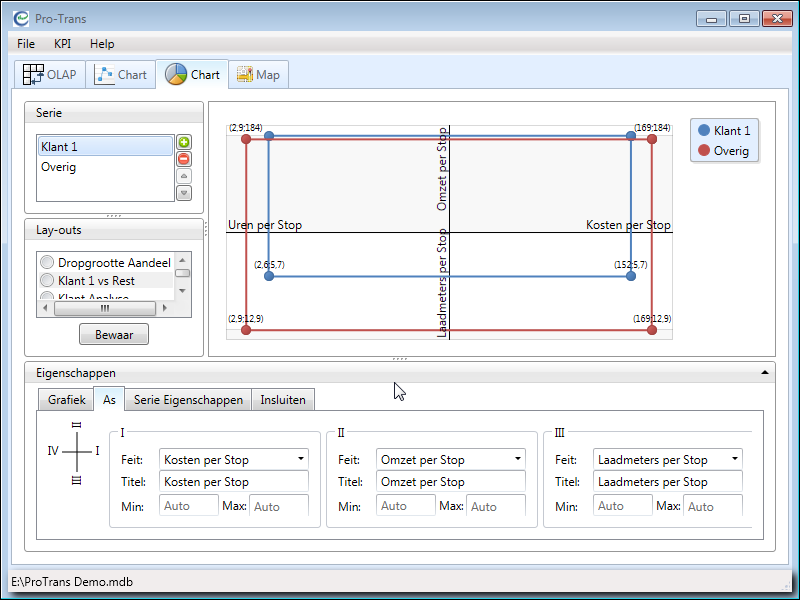The image size is (800, 600).
Task: Click the red remove series icon
Action: click(183, 159)
